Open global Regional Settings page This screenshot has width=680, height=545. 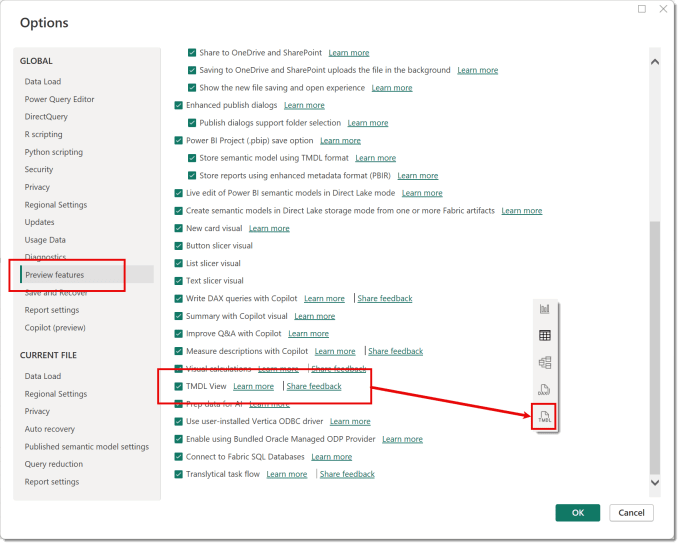56,206
